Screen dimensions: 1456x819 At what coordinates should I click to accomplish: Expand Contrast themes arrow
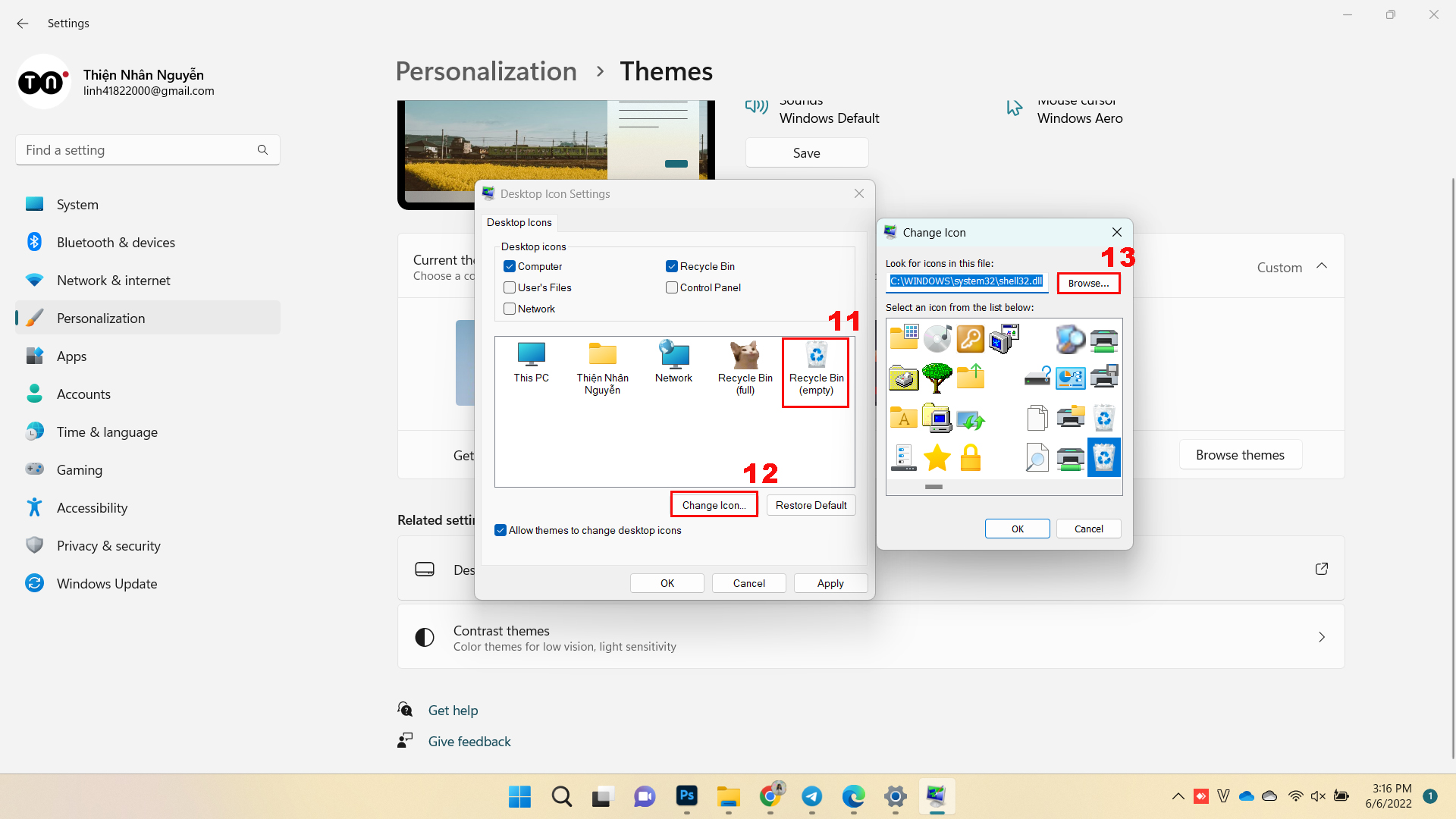[x=1322, y=637]
